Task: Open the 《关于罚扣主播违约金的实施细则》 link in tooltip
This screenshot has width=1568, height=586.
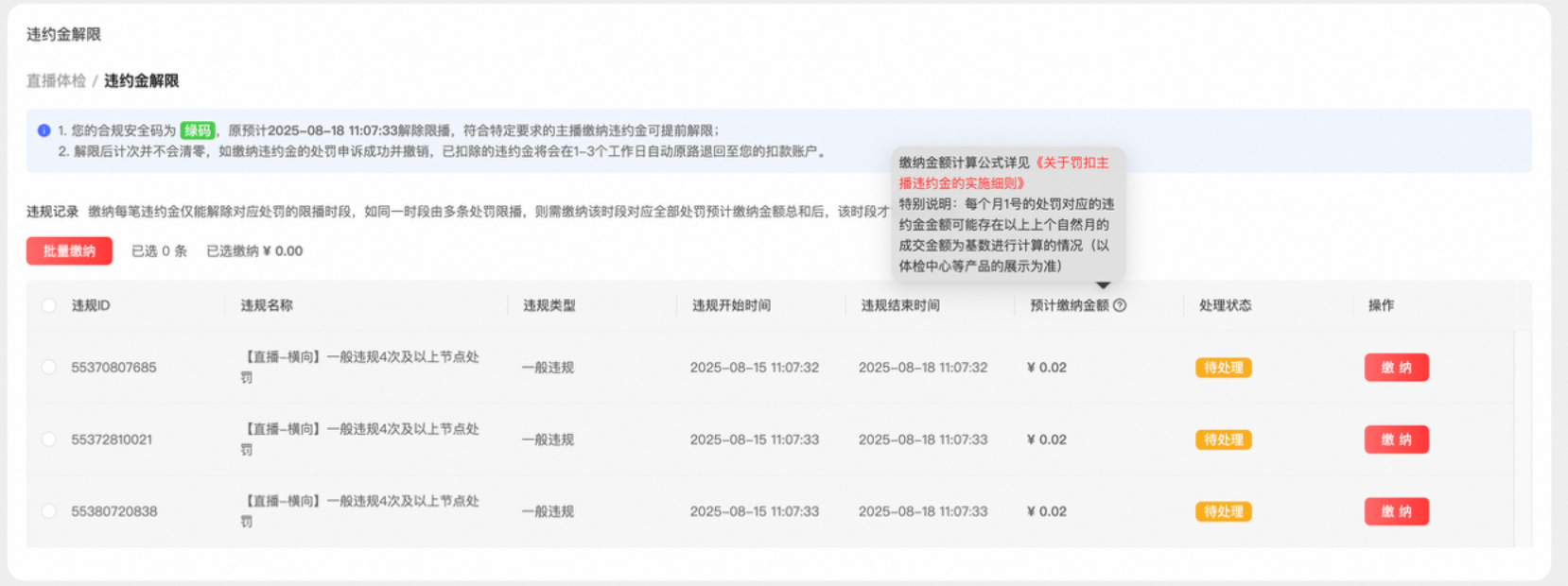Action: pyautogui.click(x=1003, y=173)
